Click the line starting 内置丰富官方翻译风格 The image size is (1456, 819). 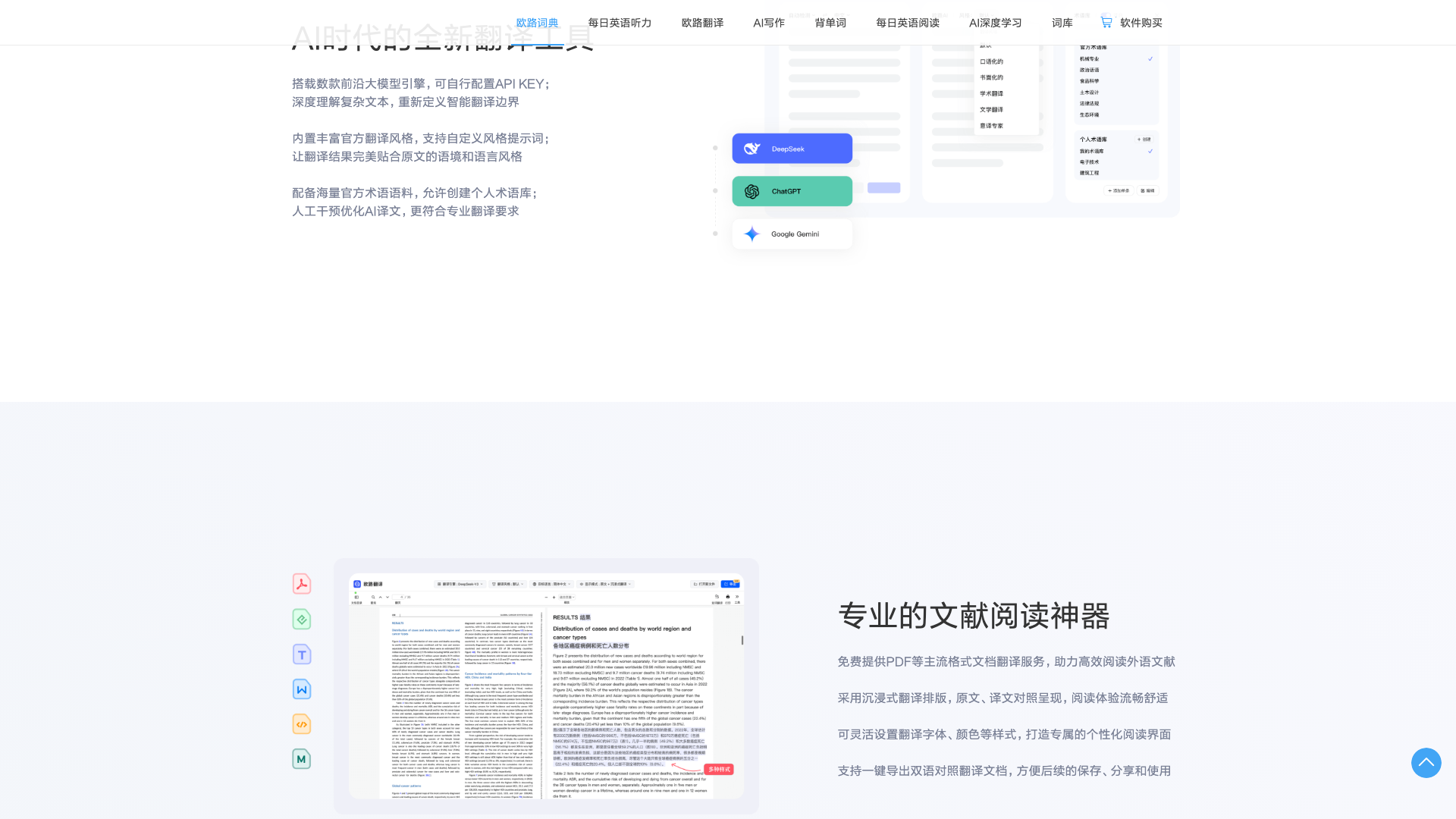(422, 138)
